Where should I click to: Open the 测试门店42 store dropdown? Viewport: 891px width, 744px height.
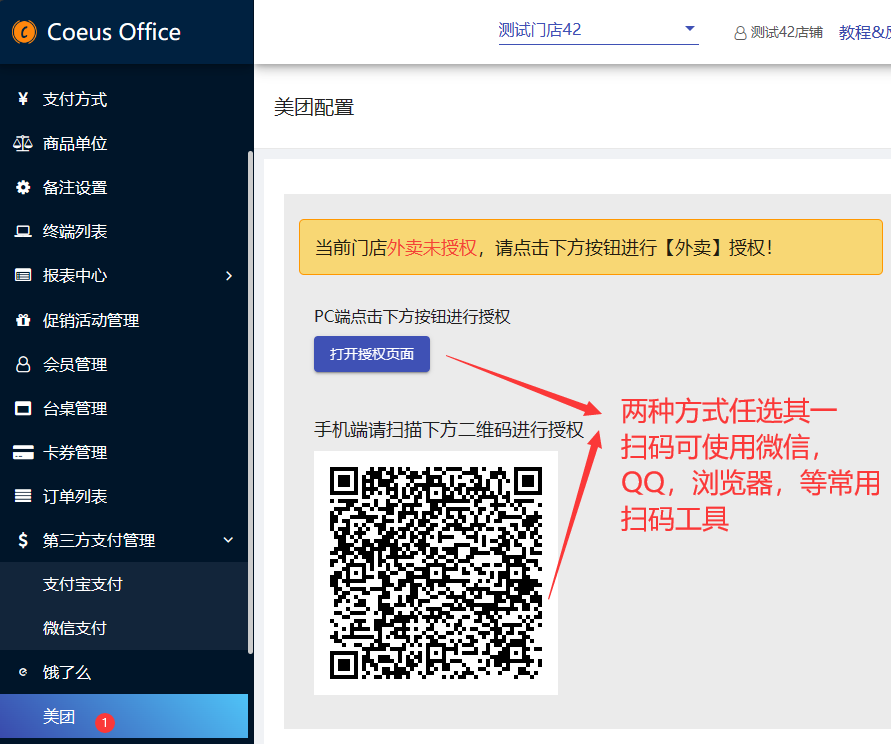[x=597, y=30]
